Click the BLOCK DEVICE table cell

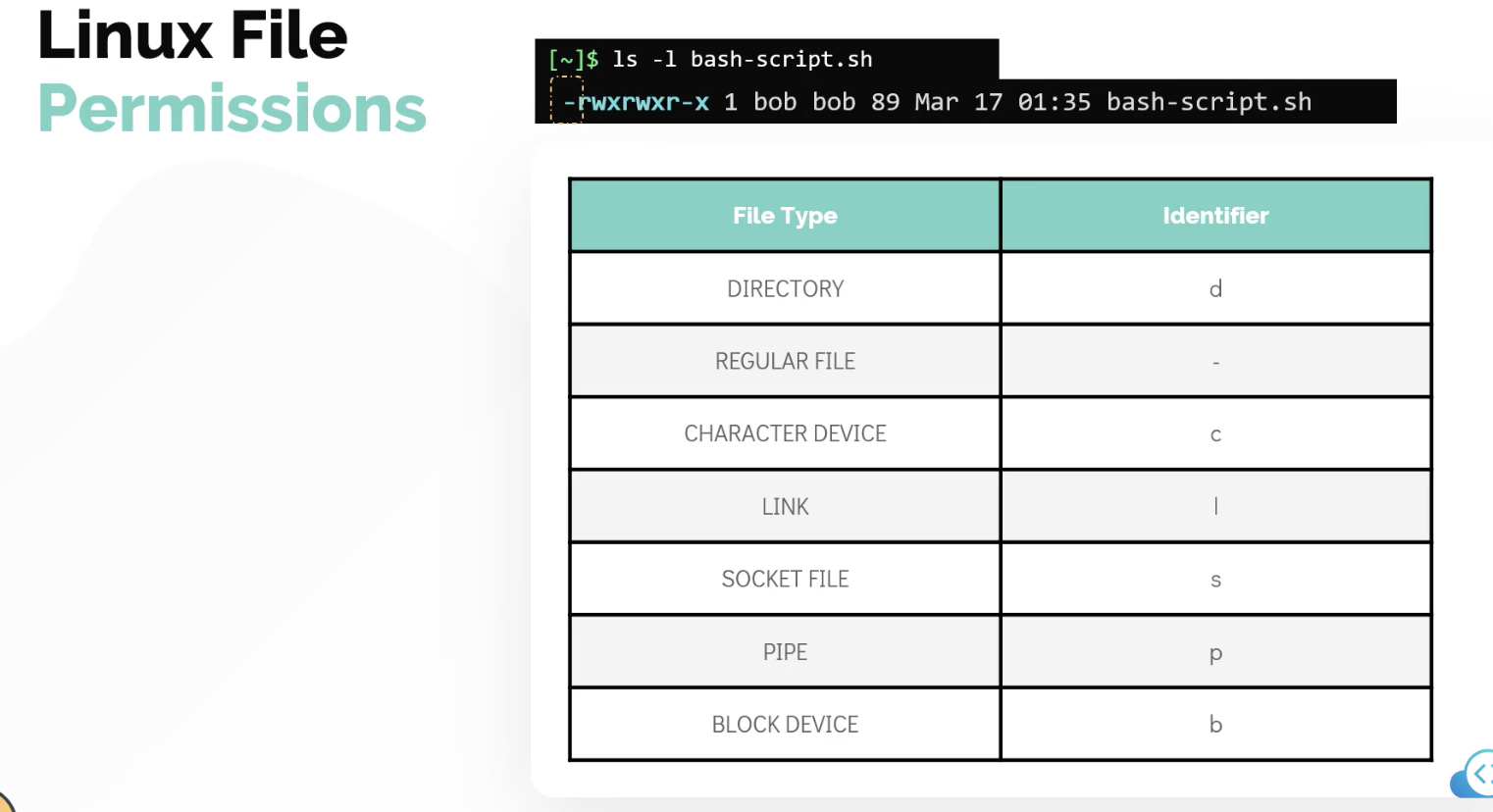[785, 724]
